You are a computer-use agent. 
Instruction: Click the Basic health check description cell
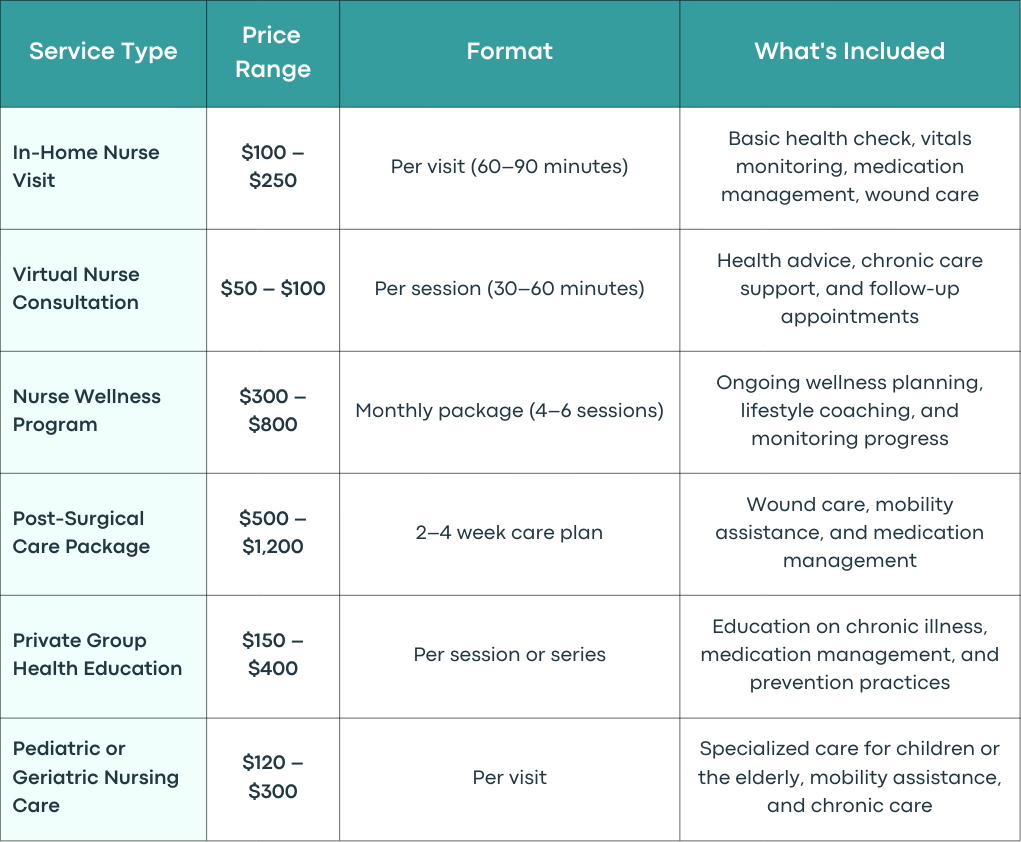point(849,167)
